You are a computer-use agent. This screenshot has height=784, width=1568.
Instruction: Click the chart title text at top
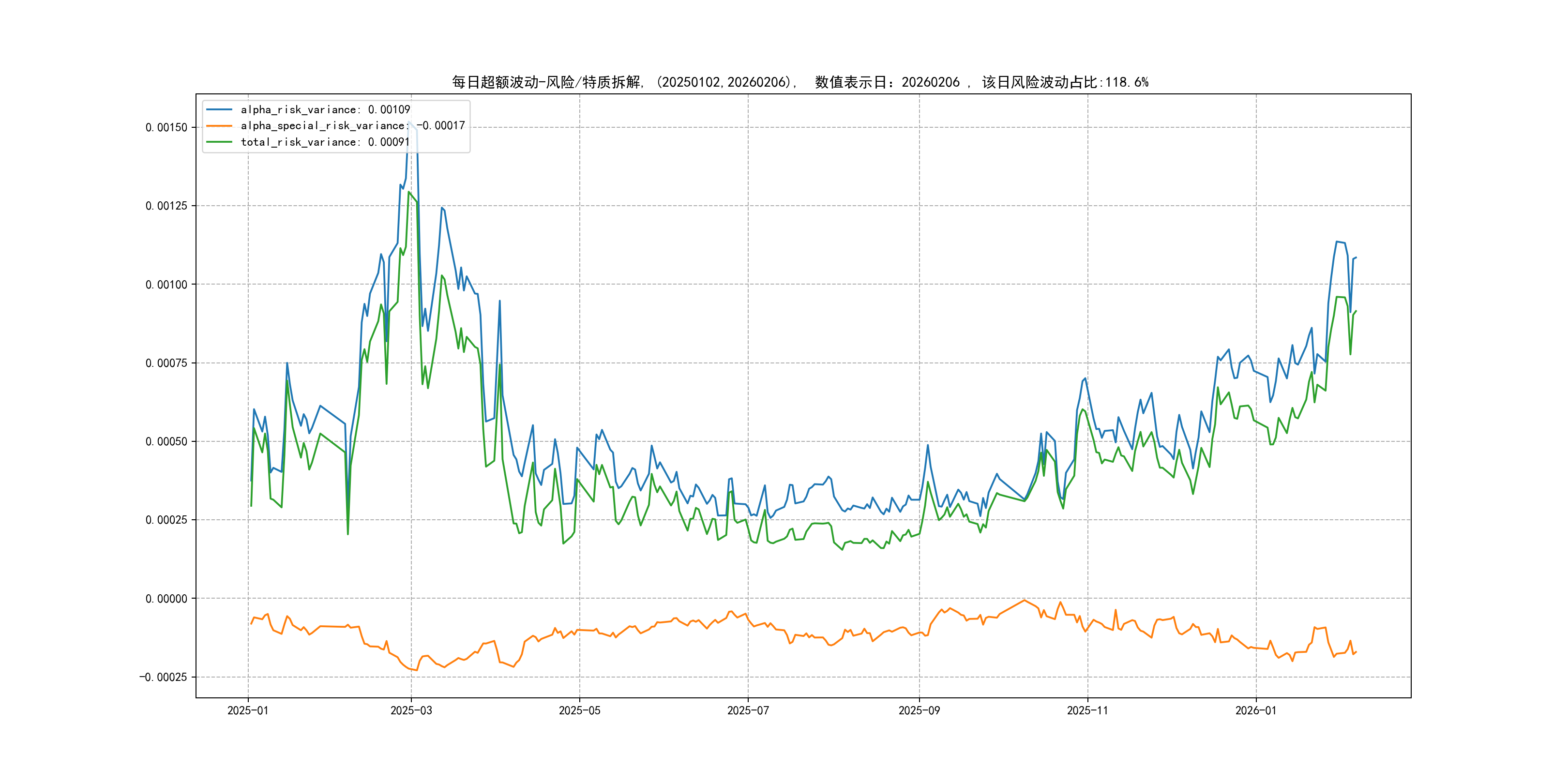click(x=800, y=82)
